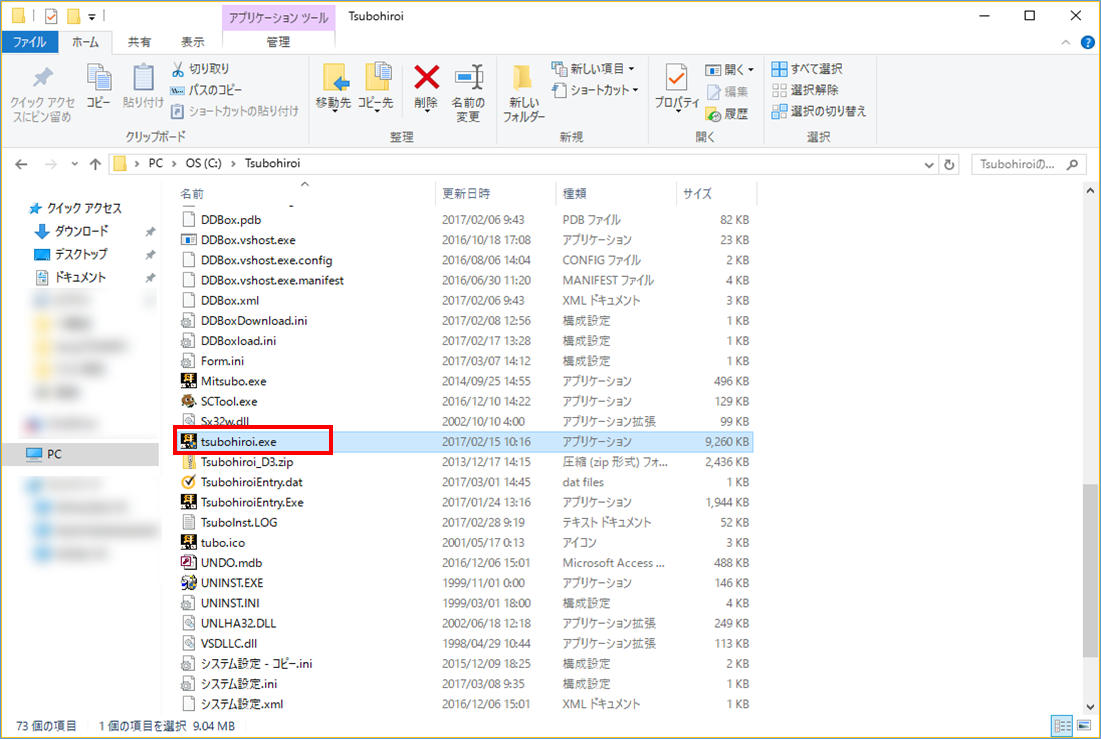
Task: Switch to the 管理 tab
Action: pyautogui.click(x=278, y=42)
